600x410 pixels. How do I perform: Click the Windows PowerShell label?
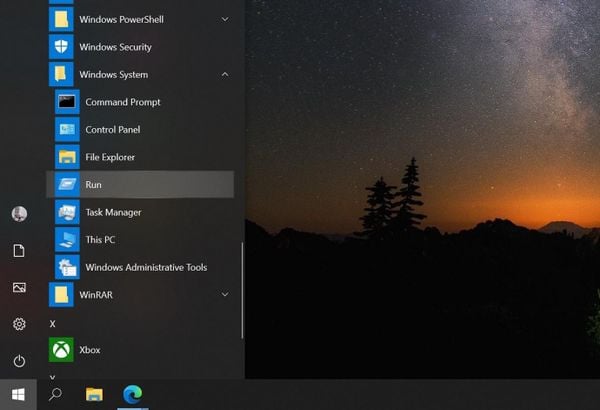click(121, 19)
